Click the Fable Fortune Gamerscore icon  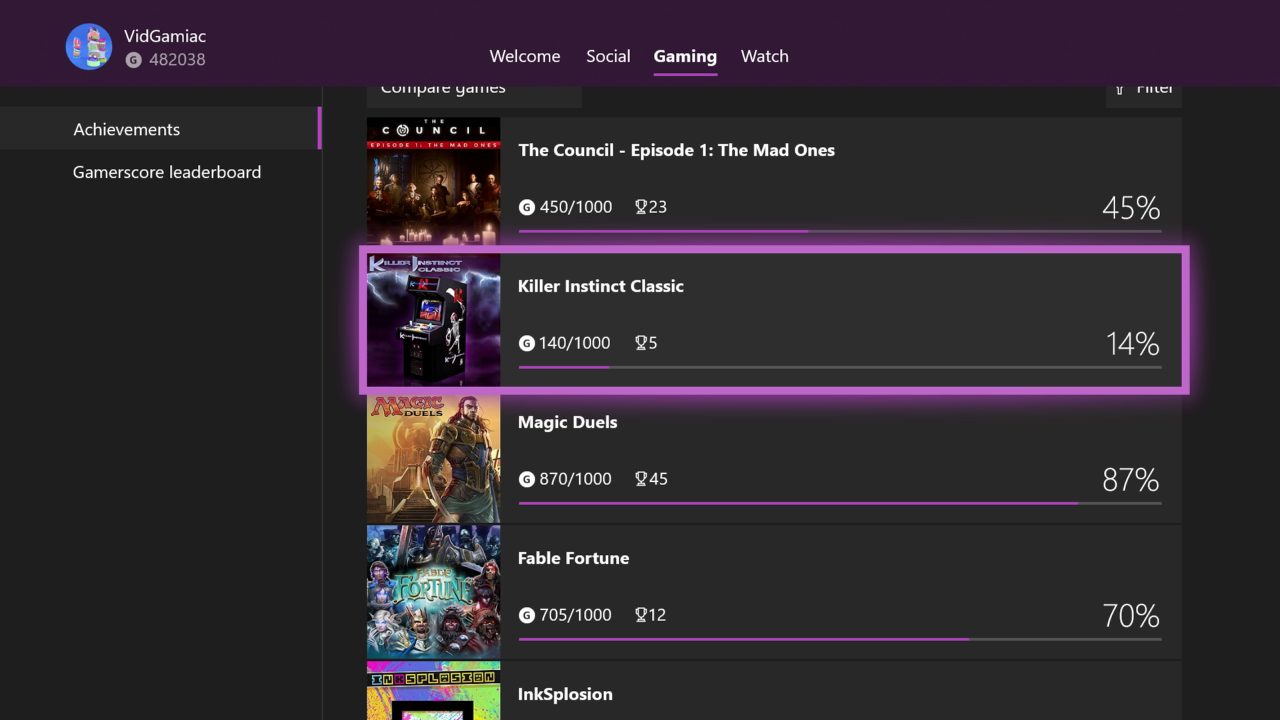[x=527, y=615]
